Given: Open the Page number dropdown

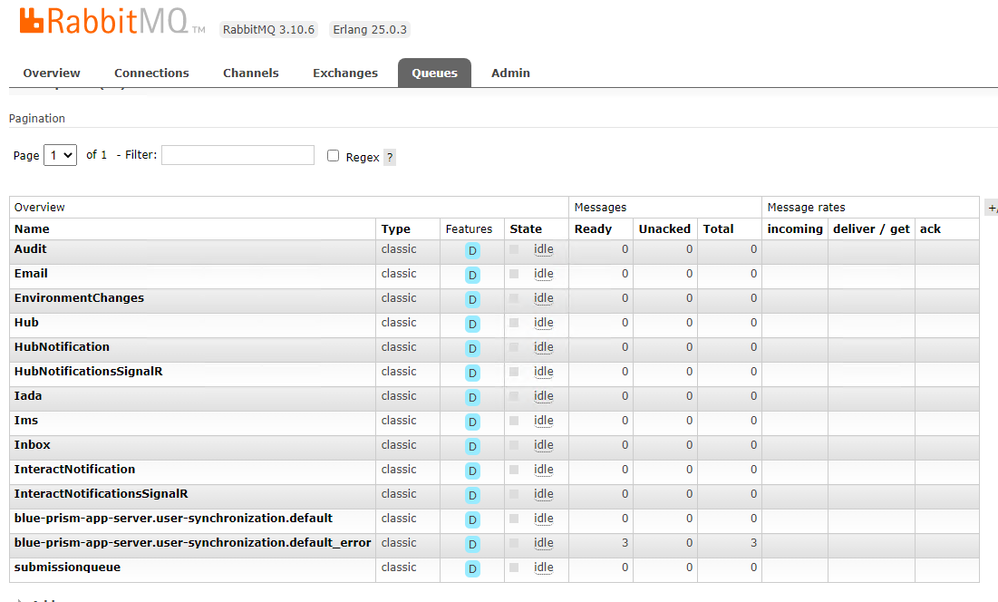Looking at the screenshot, I should click(x=60, y=156).
